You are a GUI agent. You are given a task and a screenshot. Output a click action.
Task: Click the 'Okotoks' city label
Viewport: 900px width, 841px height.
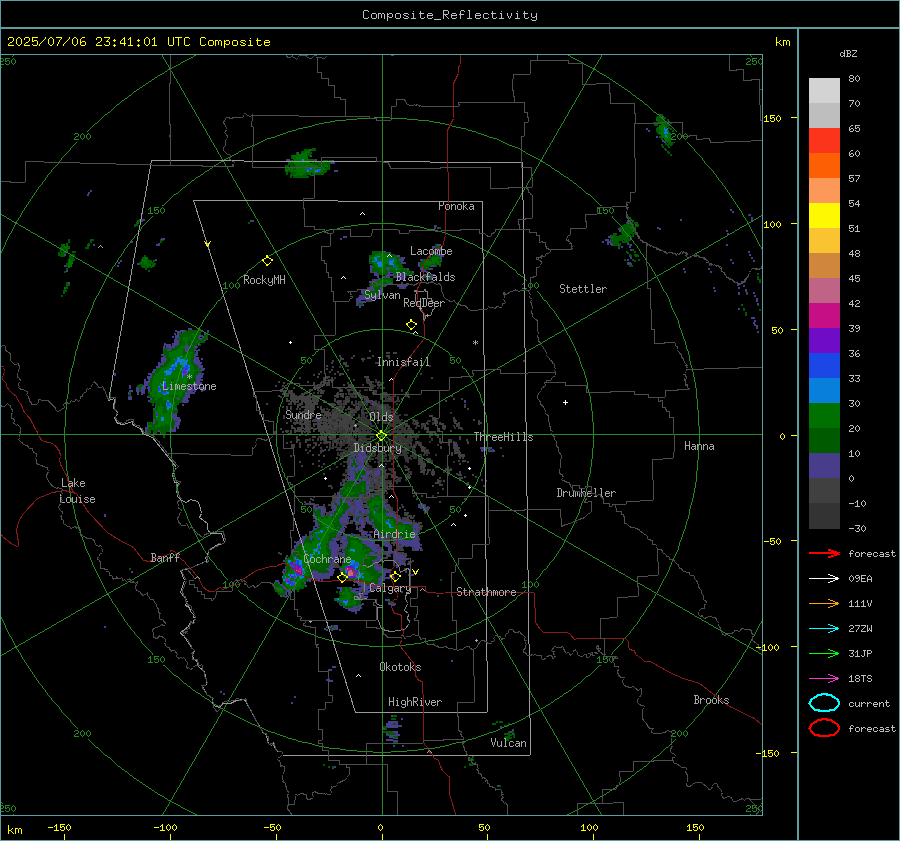[x=400, y=667]
